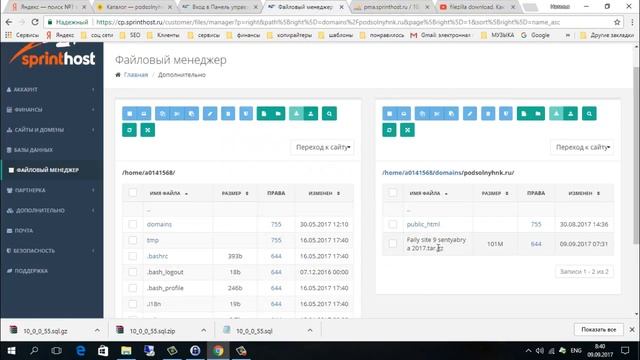Bookmark page with the star icon
The image size is (640, 360).
point(617,22)
